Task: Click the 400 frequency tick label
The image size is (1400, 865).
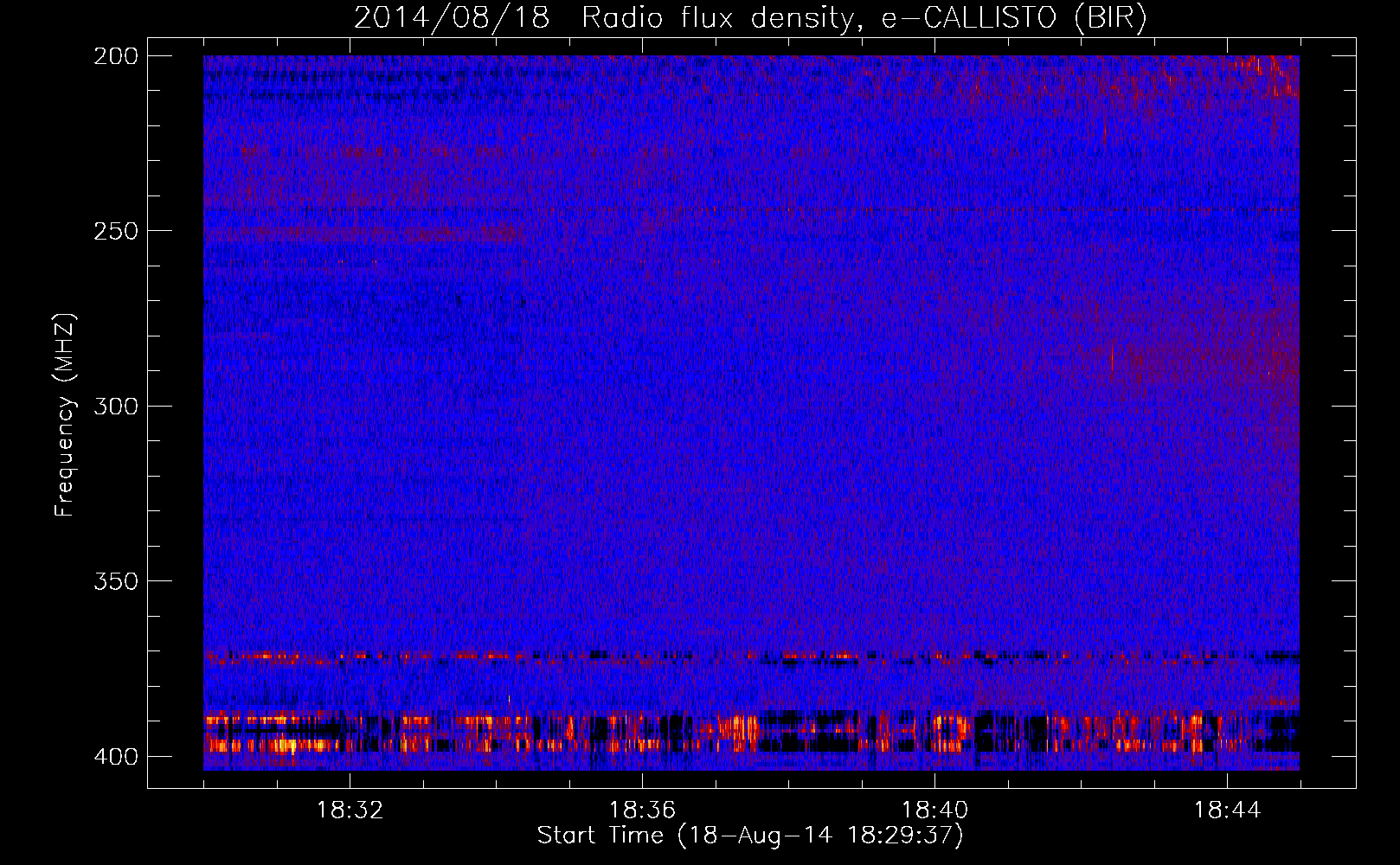Action: (115, 757)
